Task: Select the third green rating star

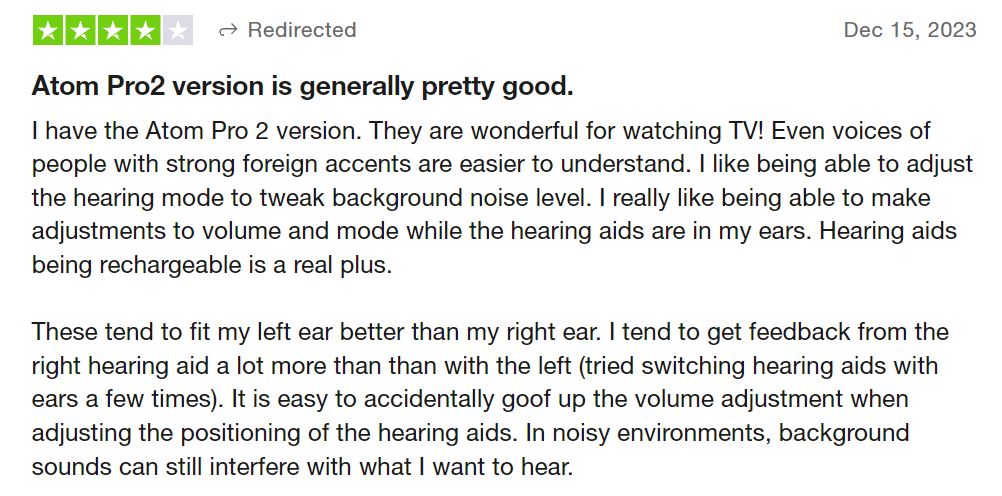Action: coord(112,30)
